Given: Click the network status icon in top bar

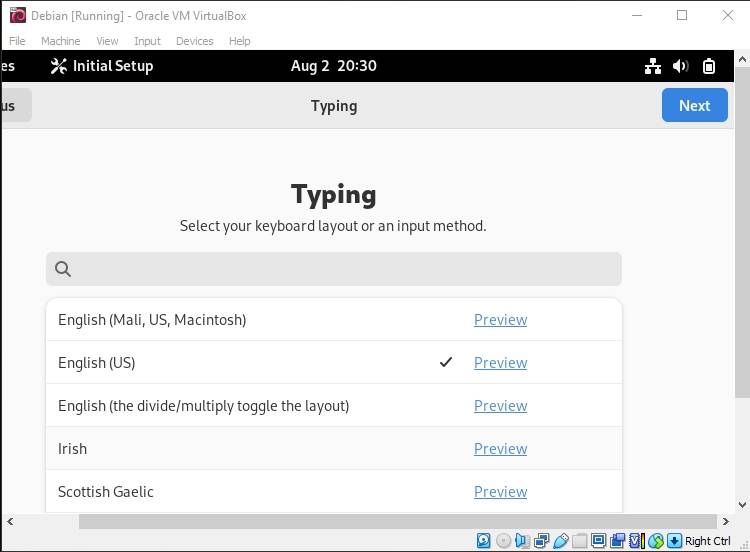Looking at the screenshot, I should pos(652,66).
